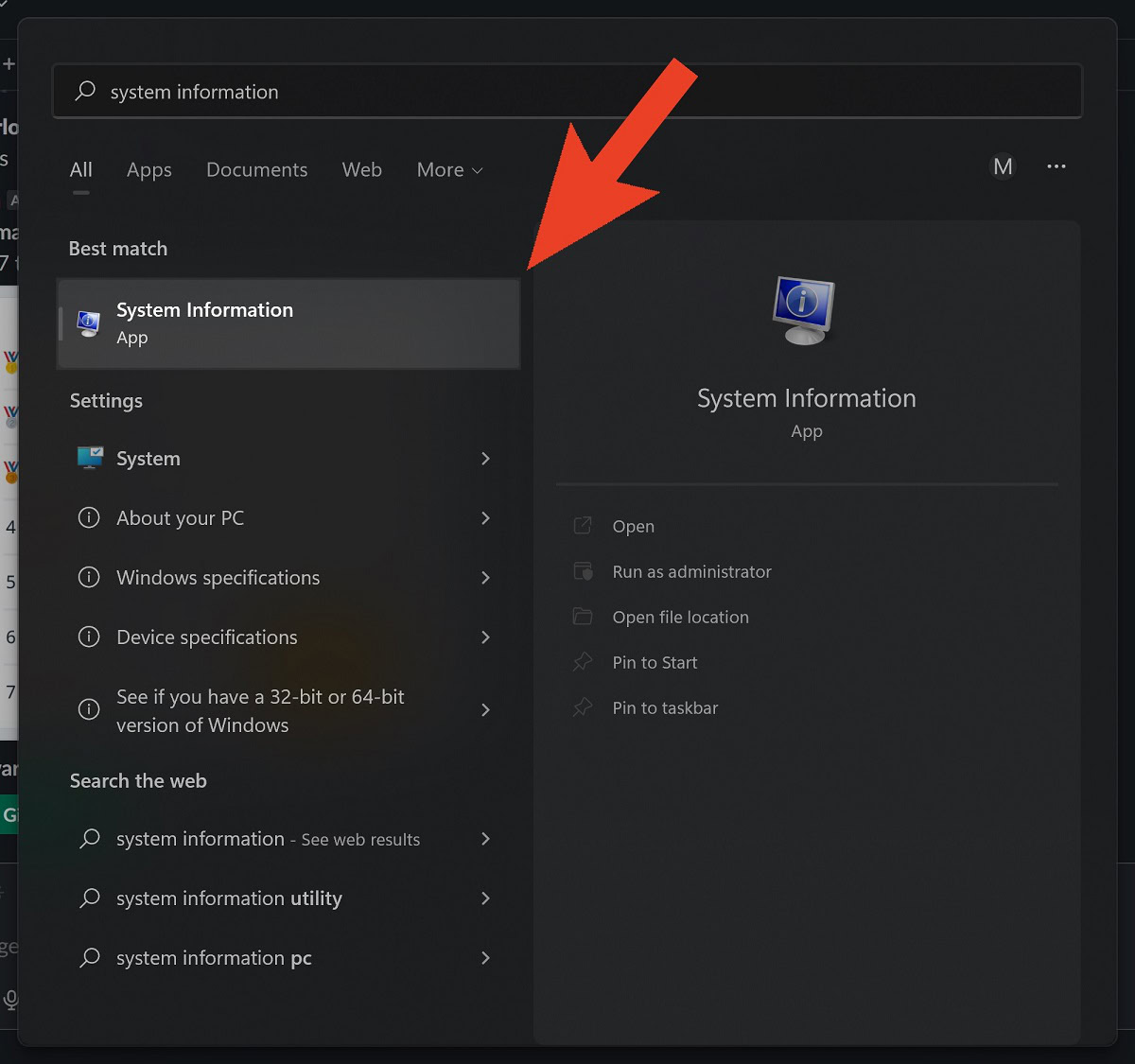Expand the About your PC chevron

485,518
